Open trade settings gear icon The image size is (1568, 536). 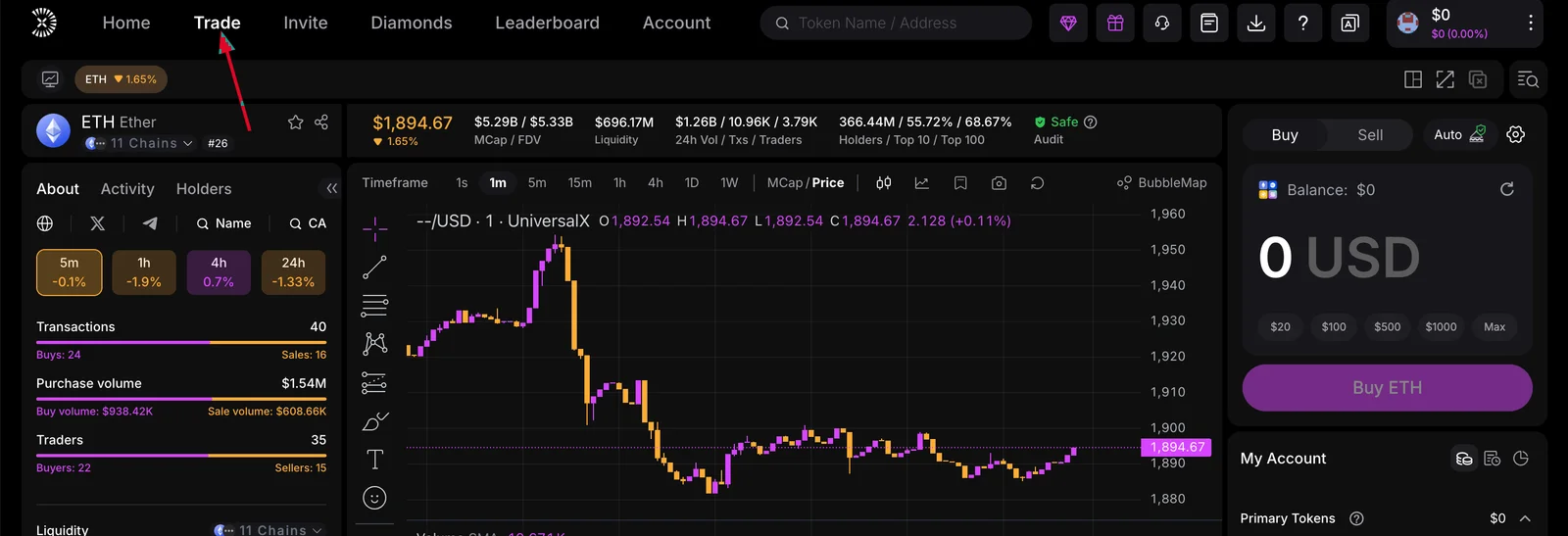1516,134
